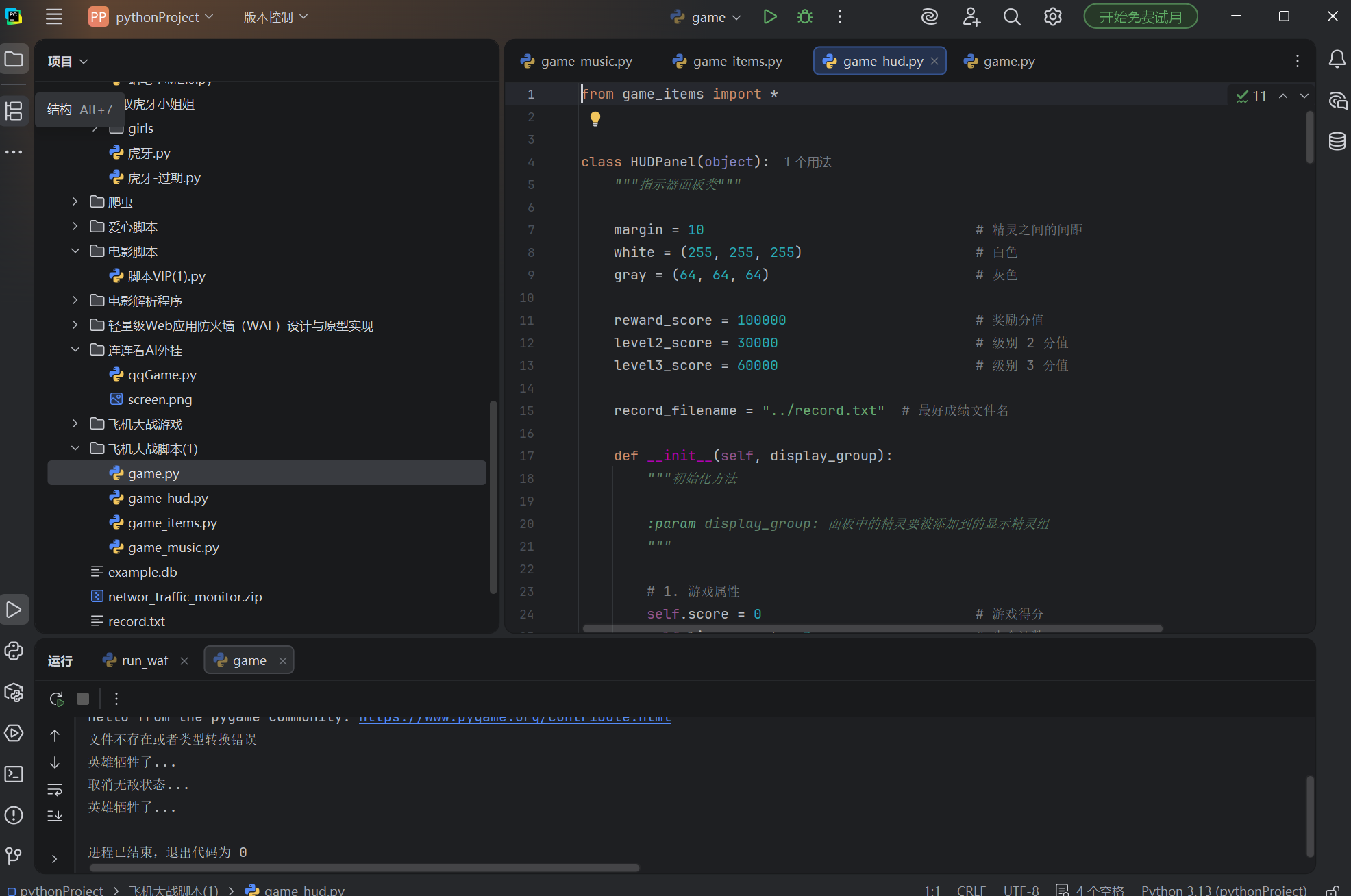
Task: Open more run actions menu
Action: 840,16
